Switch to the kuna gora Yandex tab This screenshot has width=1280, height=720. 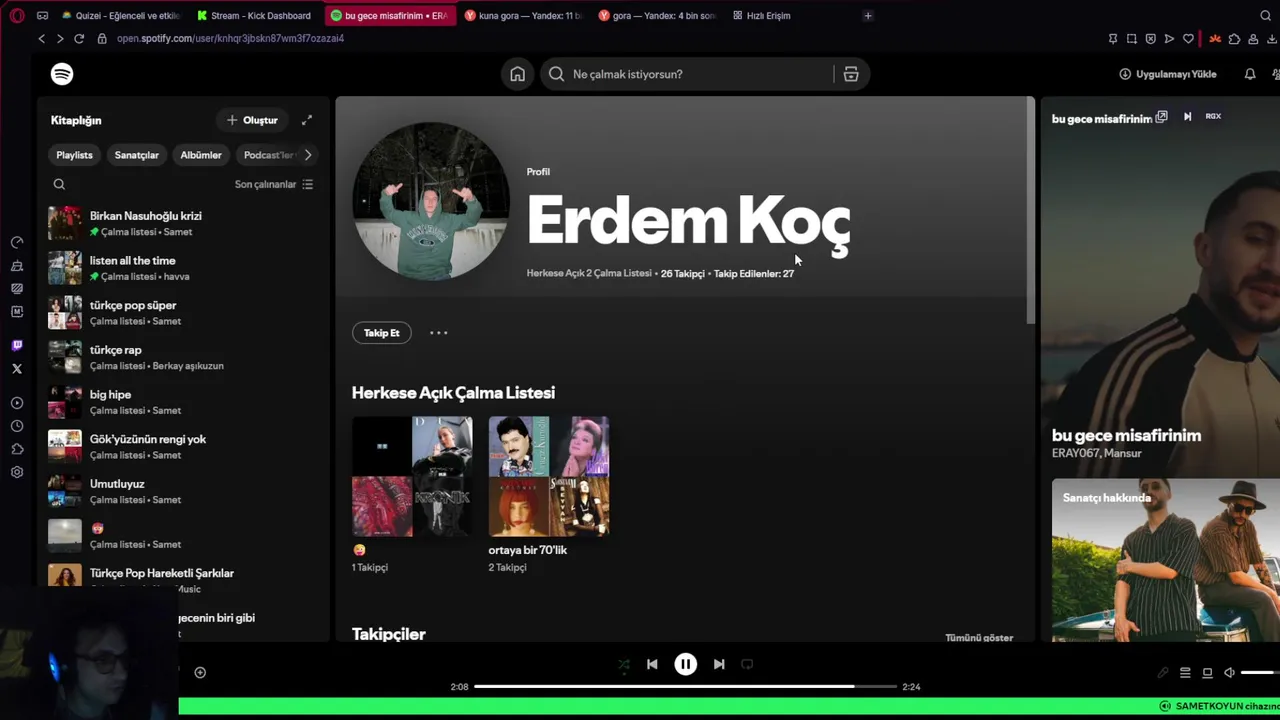[523, 15]
